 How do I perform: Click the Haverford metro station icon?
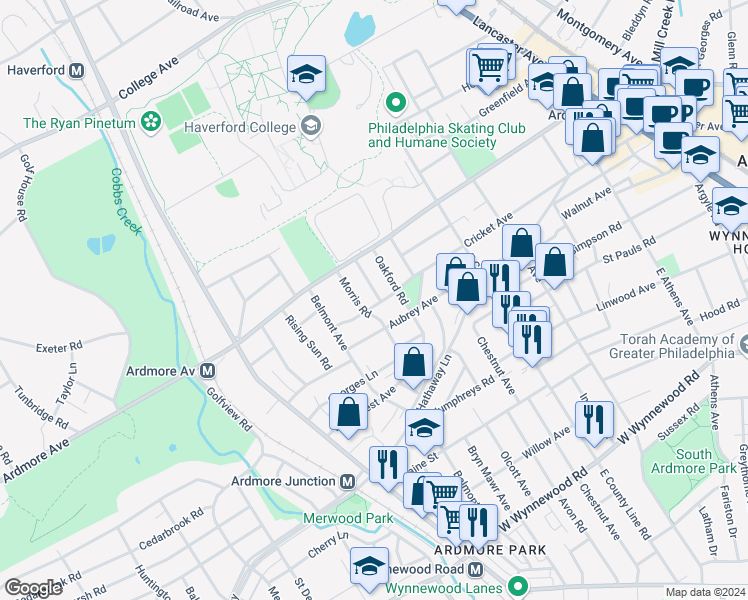(x=76, y=71)
